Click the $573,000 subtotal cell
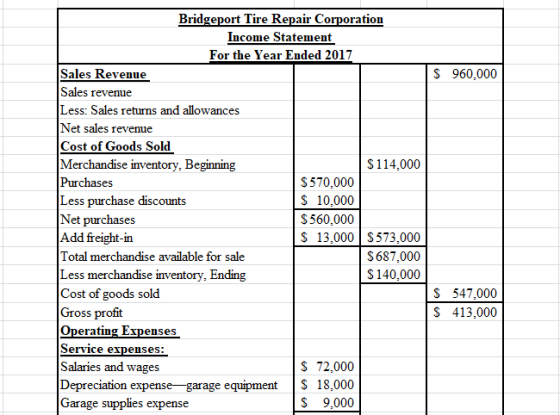 [394, 238]
